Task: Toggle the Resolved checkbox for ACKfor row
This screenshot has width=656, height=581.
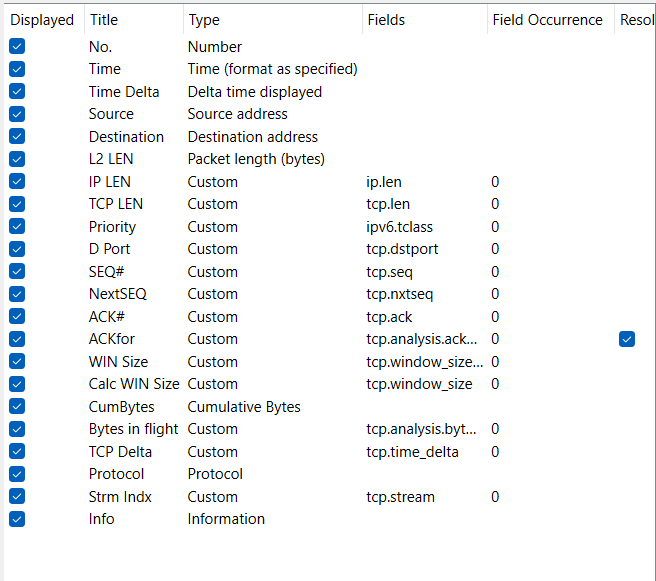Action: coord(626,339)
